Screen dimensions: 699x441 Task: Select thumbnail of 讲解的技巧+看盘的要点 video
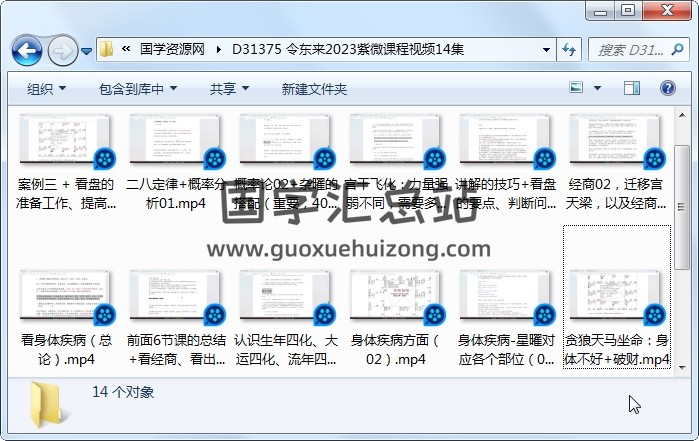(506, 140)
